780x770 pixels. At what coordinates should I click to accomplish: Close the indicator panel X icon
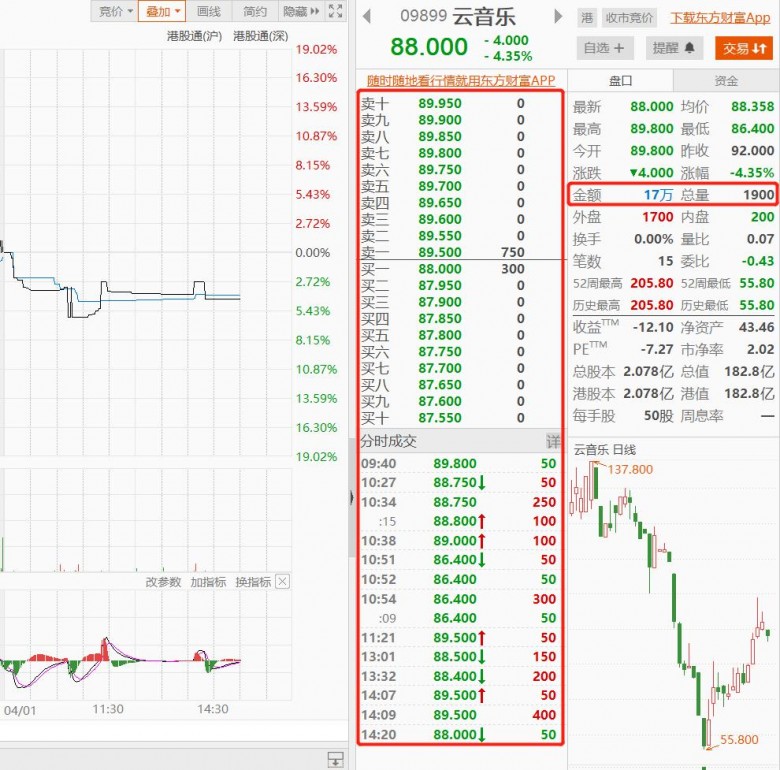(283, 581)
